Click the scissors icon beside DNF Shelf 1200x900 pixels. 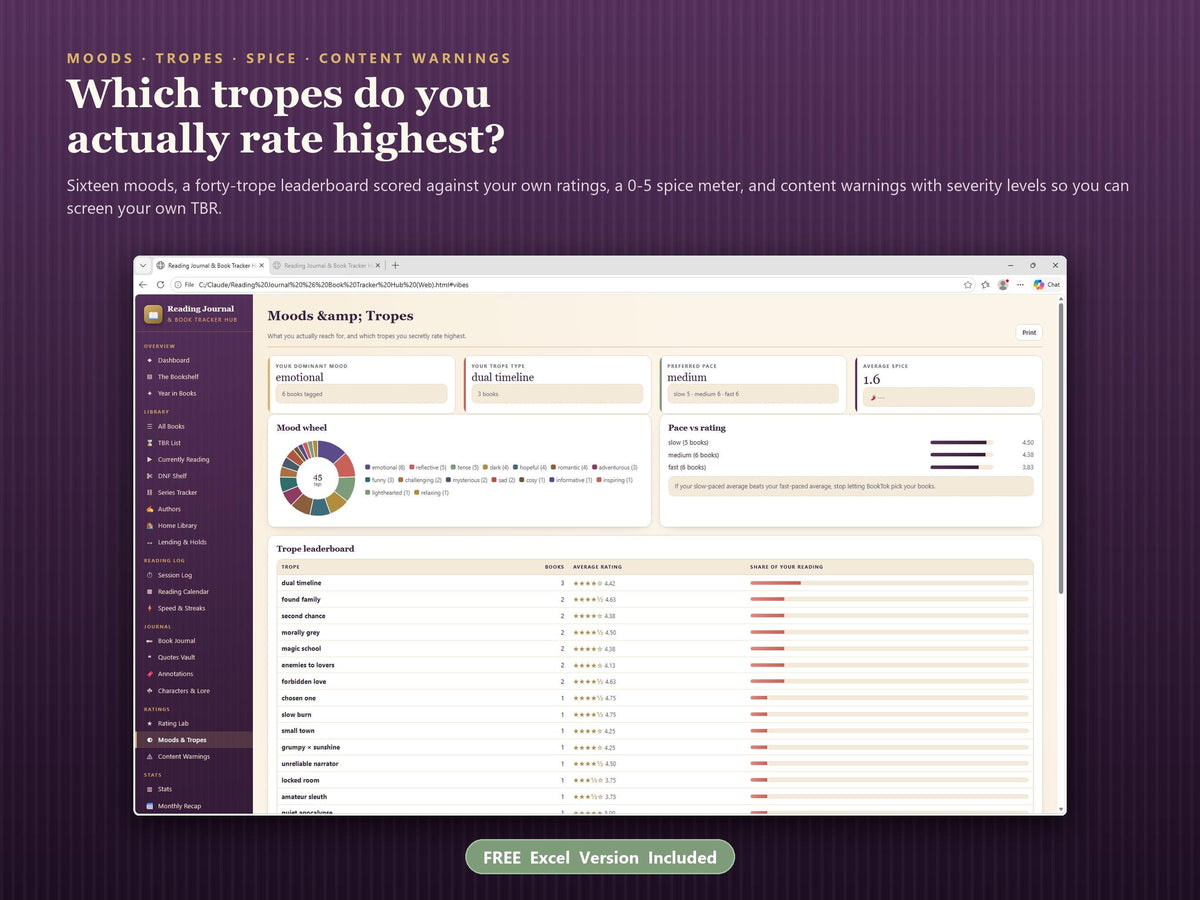[149, 476]
